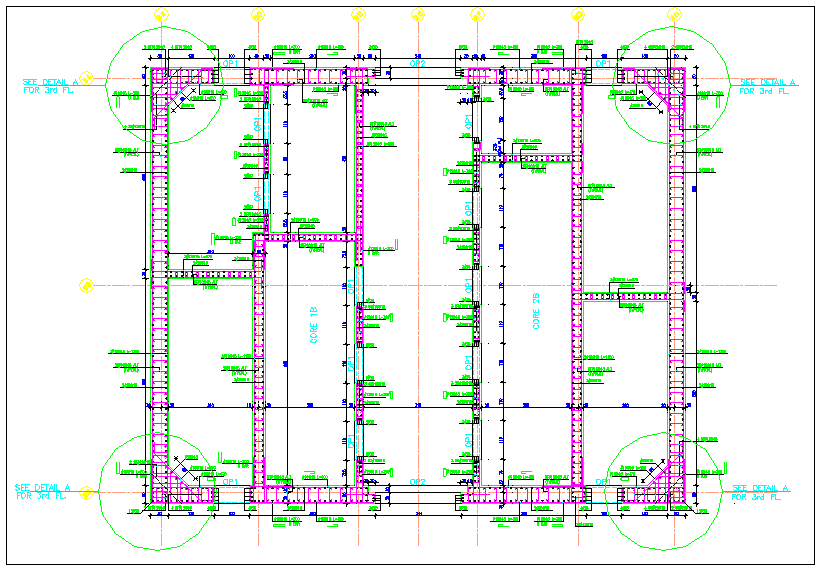Click the 'OP2' label on bottom wall
The height and width of the screenshot is (571, 821).
(418, 482)
